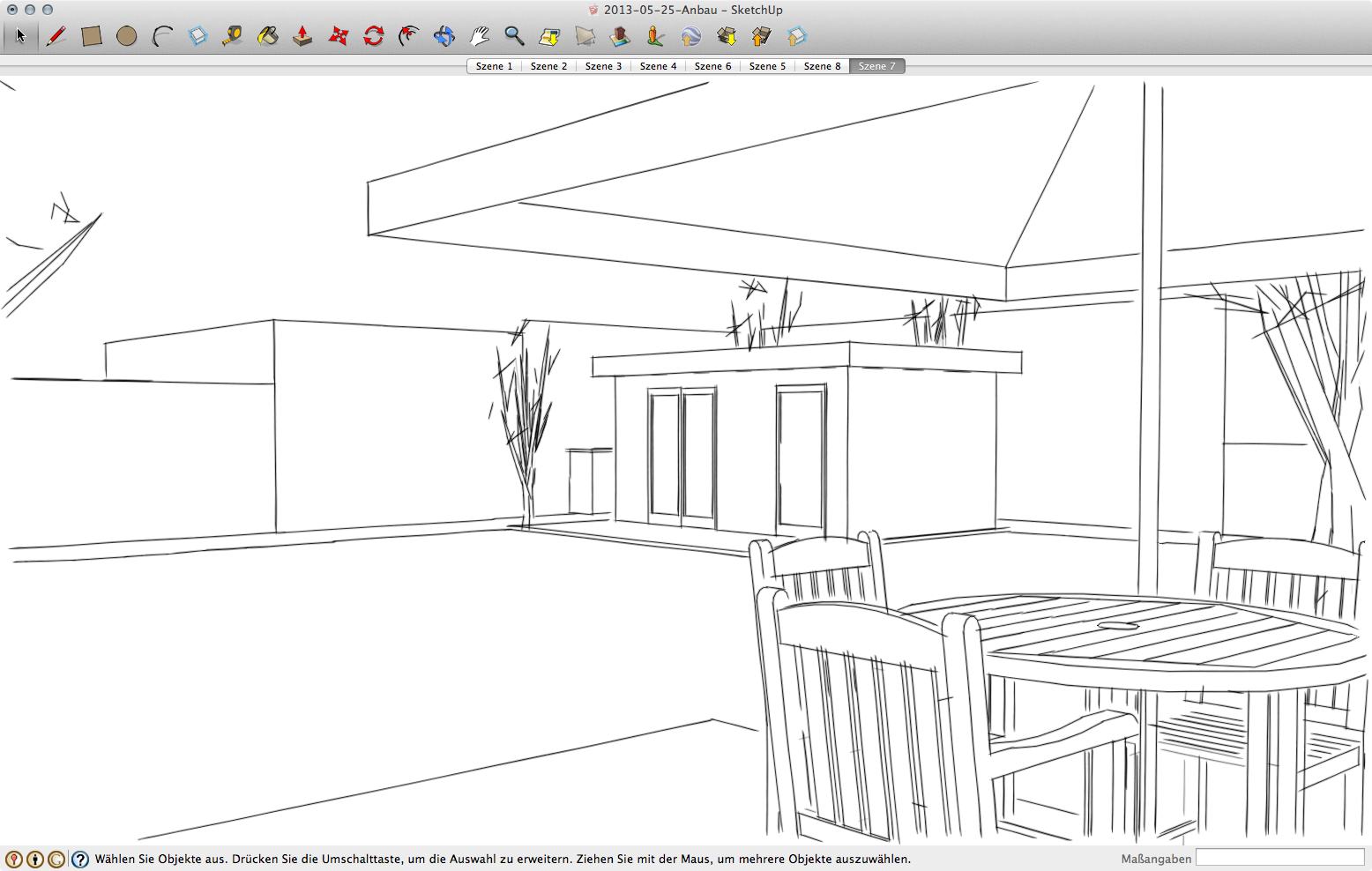This screenshot has width=1372, height=871.
Task: Open the help question mark in status bar
Action: (x=80, y=860)
